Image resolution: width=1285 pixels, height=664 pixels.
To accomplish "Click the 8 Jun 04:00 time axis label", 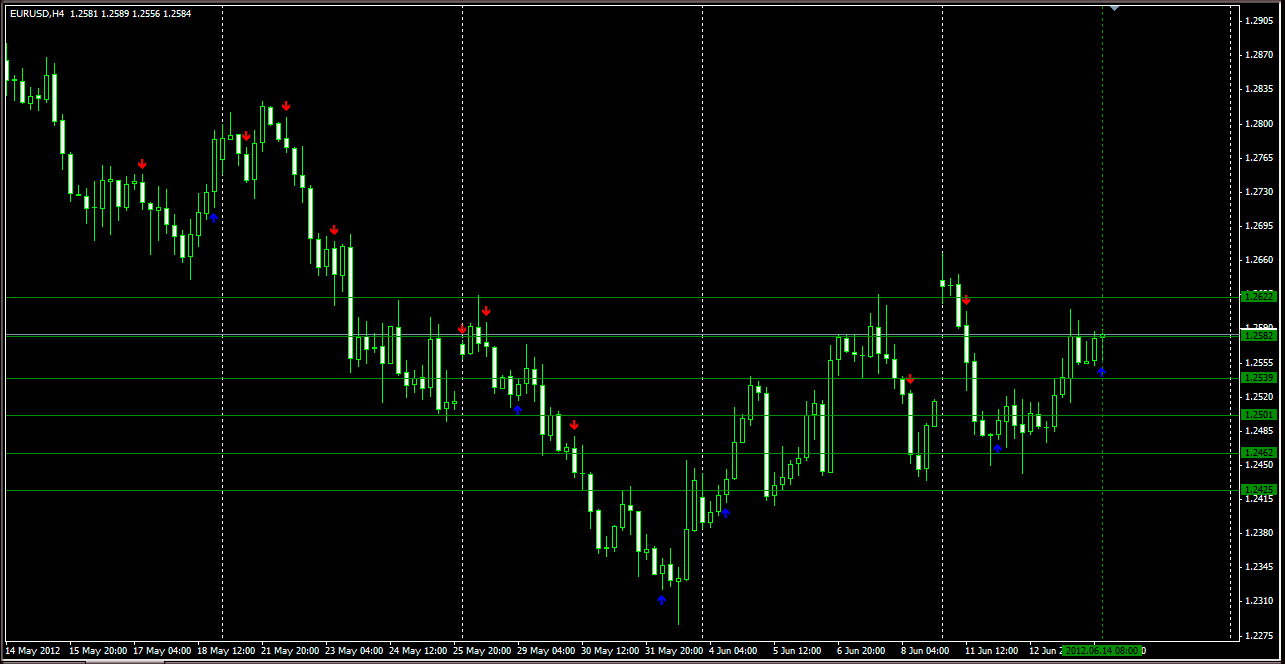I will (925, 650).
